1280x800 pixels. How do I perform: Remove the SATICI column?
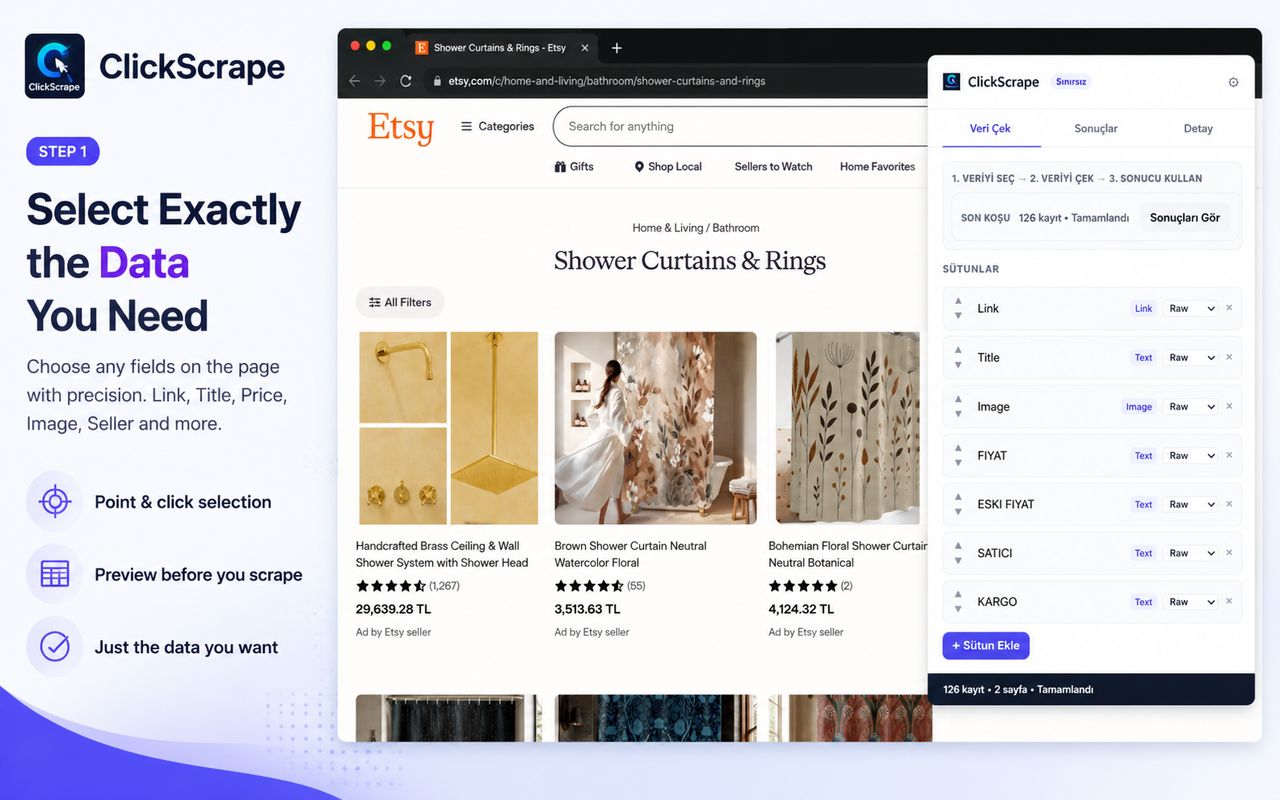point(1229,553)
